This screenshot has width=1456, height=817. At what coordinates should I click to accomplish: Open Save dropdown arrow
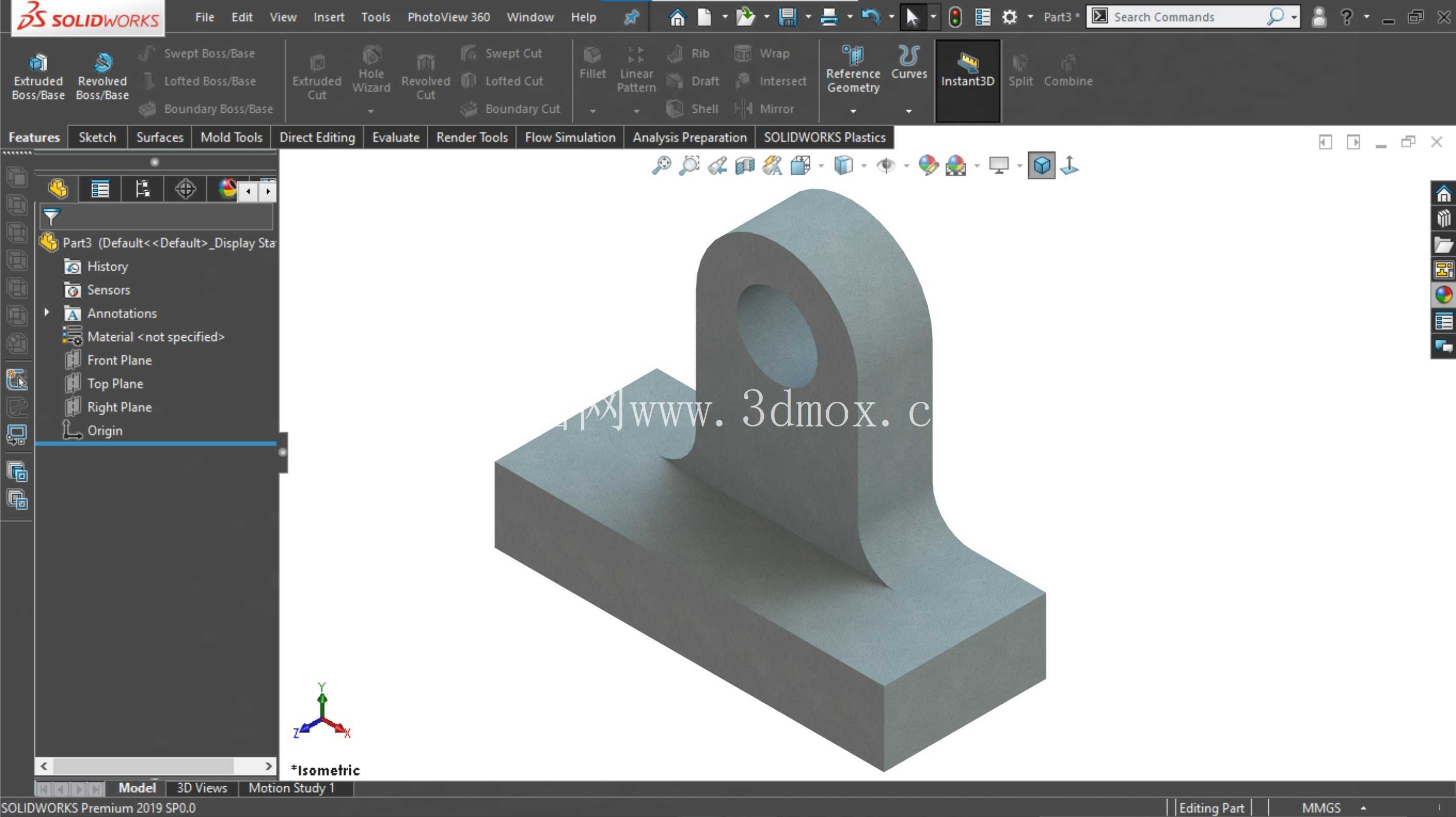click(x=808, y=17)
